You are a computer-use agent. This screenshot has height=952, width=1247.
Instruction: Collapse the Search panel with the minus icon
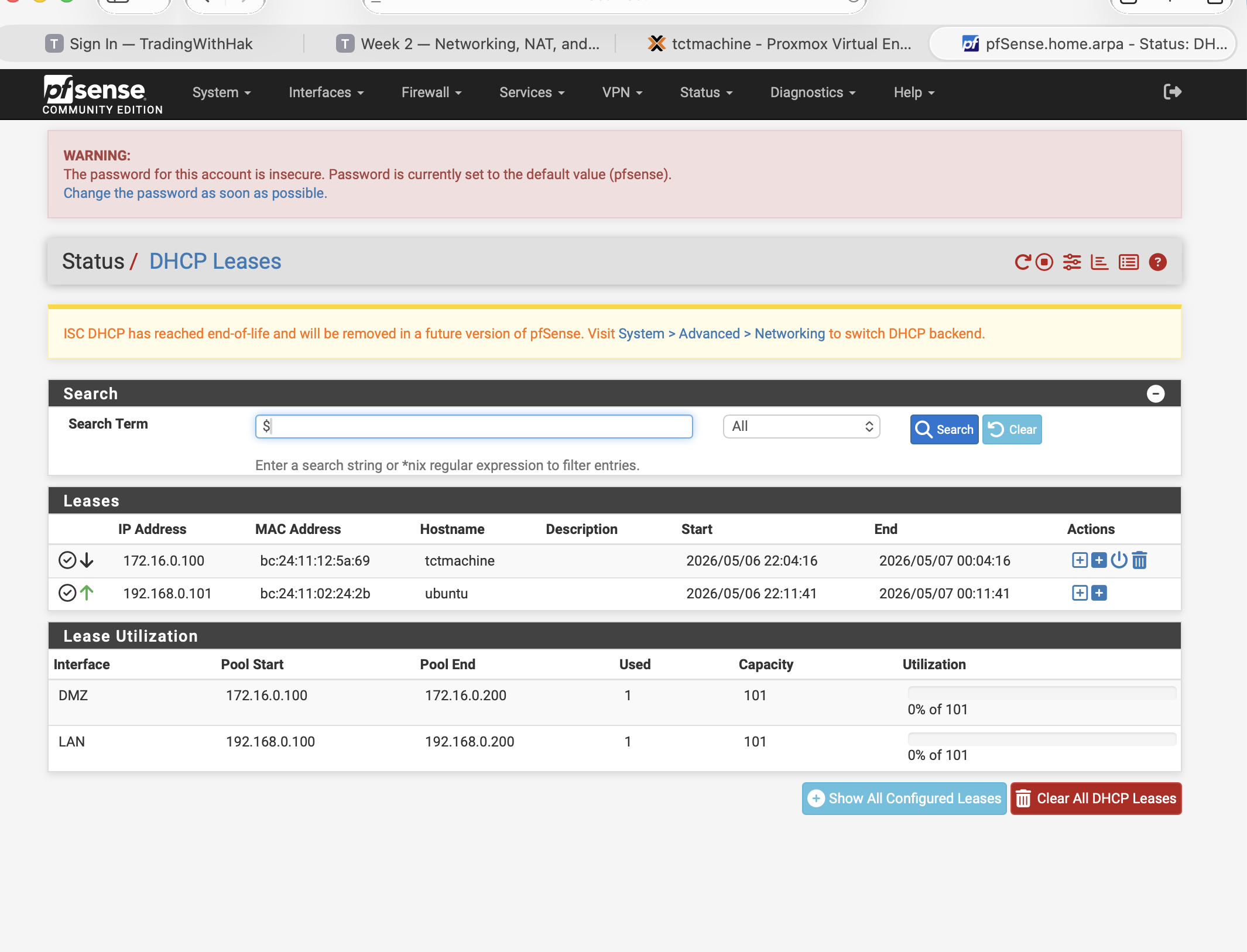click(x=1155, y=394)
